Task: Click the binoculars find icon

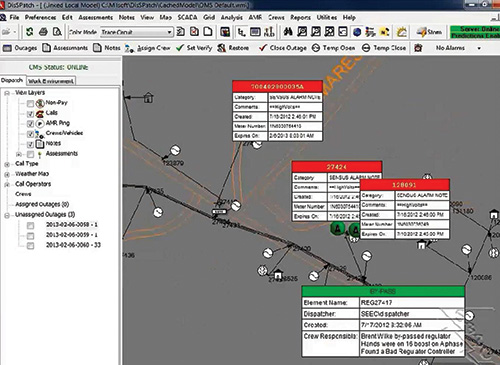Action: click(288, 32)
